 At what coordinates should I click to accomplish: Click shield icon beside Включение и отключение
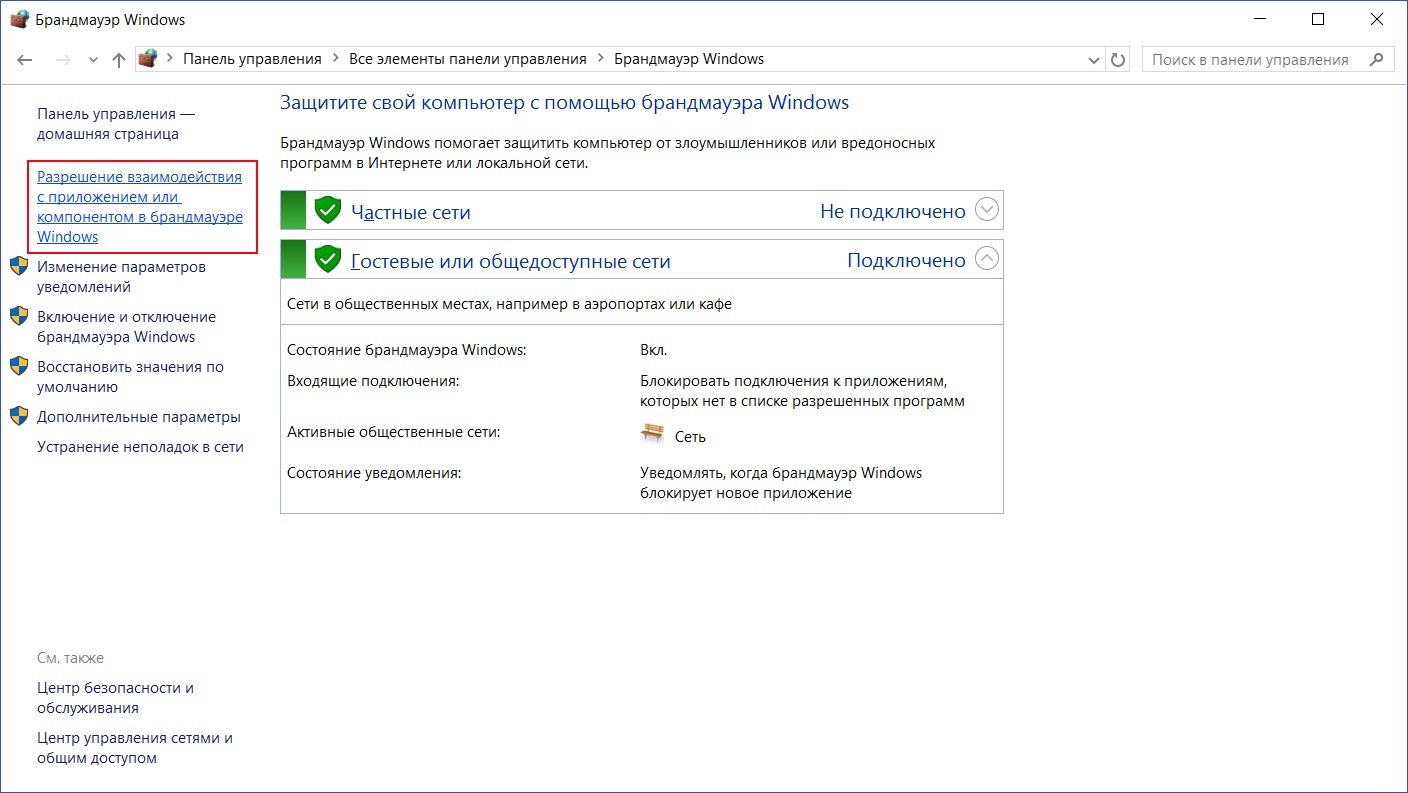click(19, 317)
